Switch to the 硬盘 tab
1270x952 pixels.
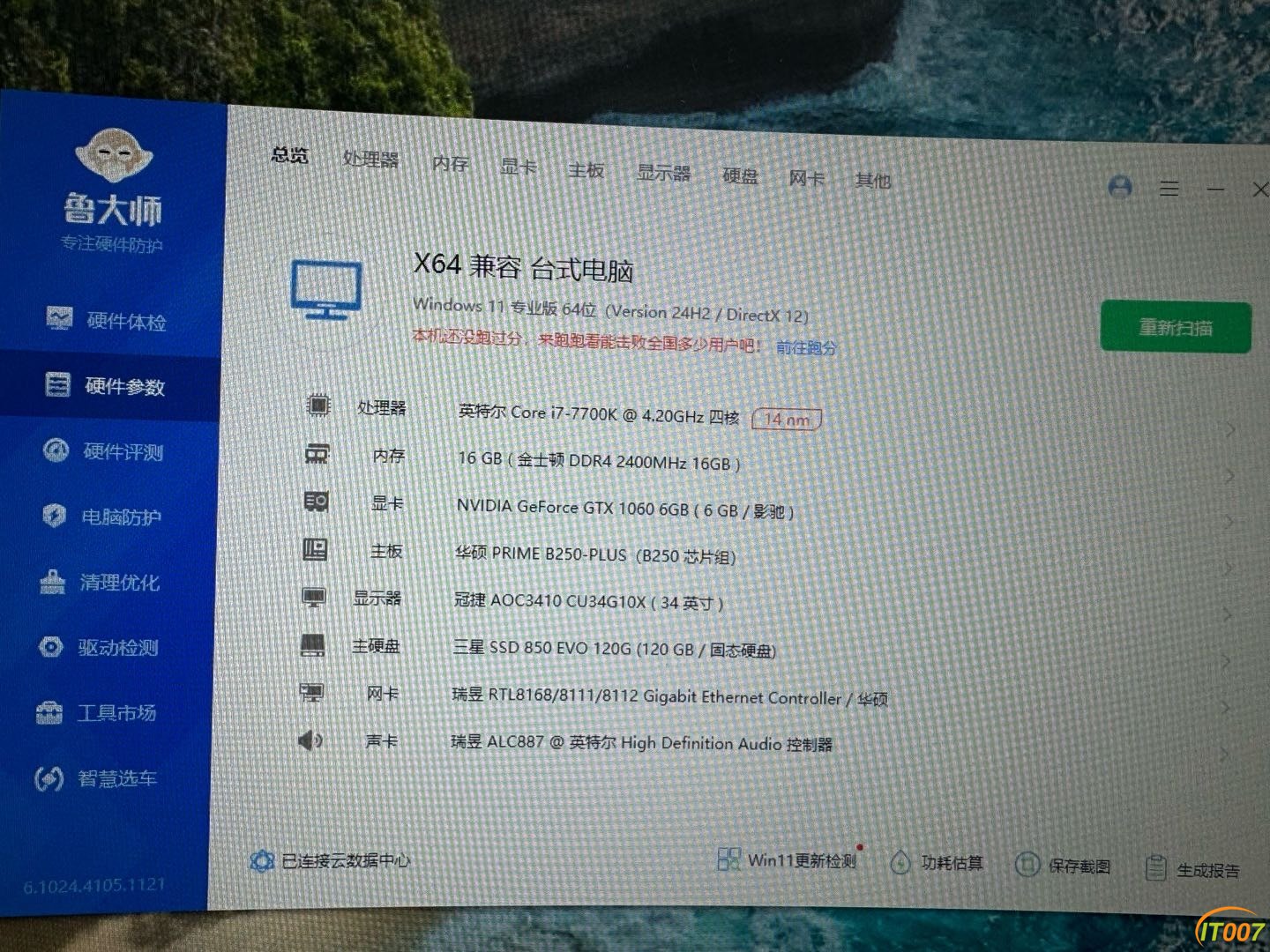(x=740, y=176)
